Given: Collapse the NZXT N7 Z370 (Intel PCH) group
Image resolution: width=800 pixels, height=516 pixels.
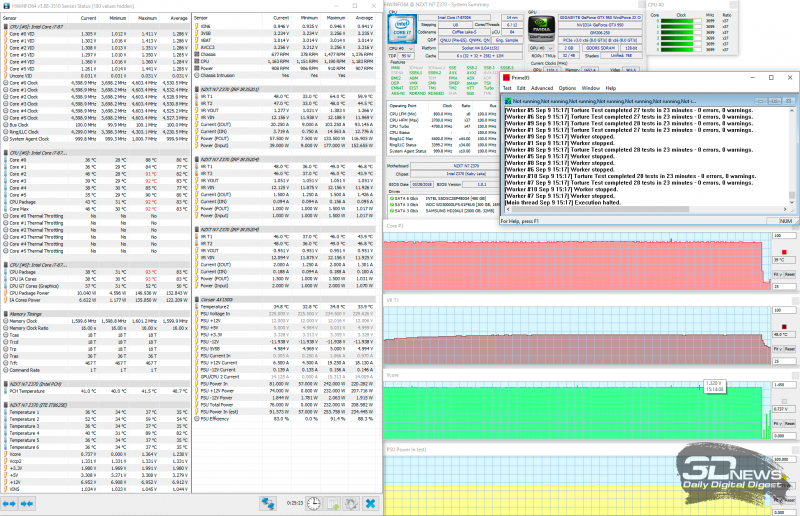Looking at the screenshot, I should click(x=6, y=384).
